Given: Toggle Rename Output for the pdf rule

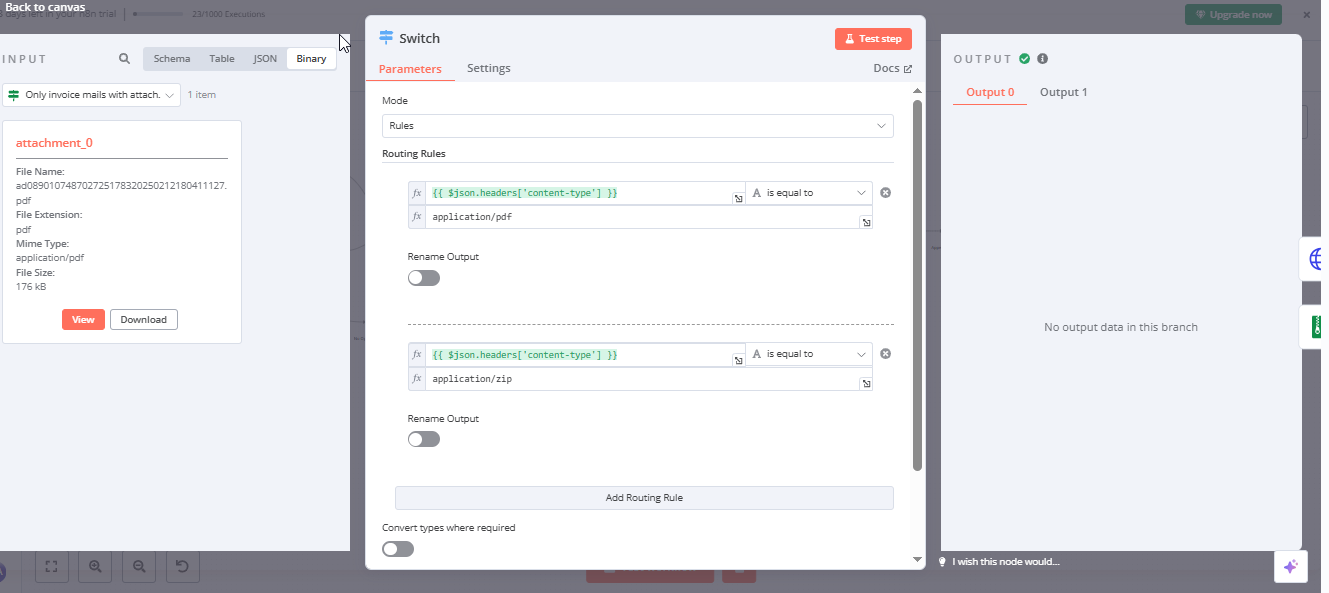Looking at the screenshot, I should [424, 278].
